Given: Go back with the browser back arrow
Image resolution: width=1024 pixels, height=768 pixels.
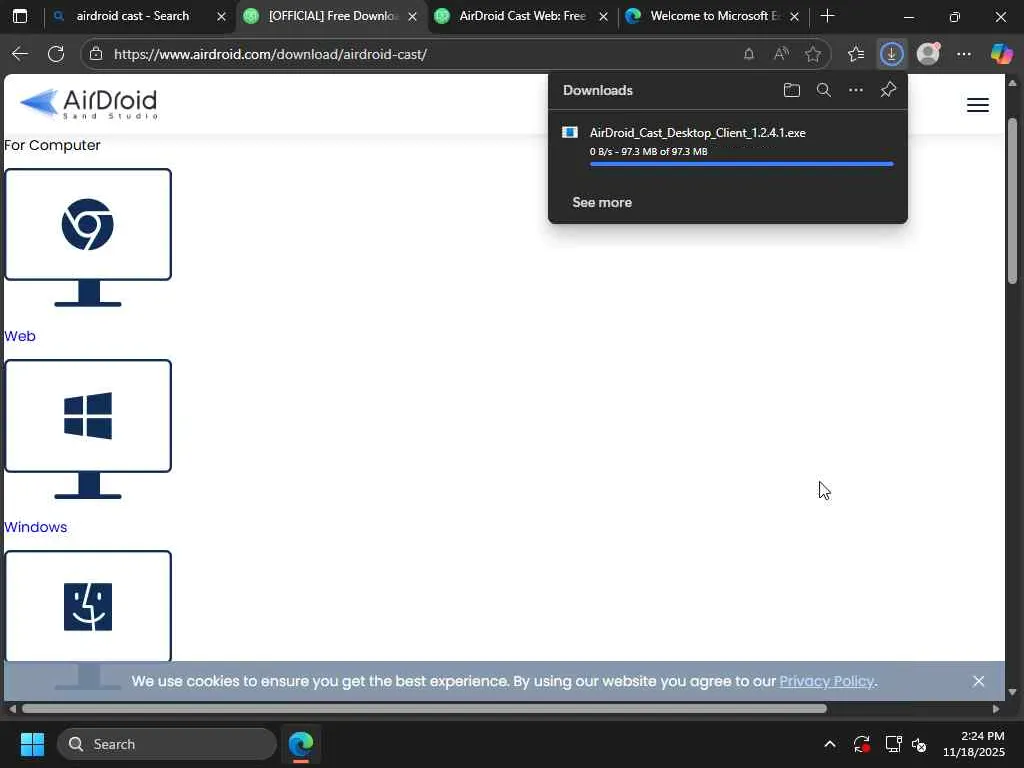Looking at the screenshot, I should coord(20,54).
